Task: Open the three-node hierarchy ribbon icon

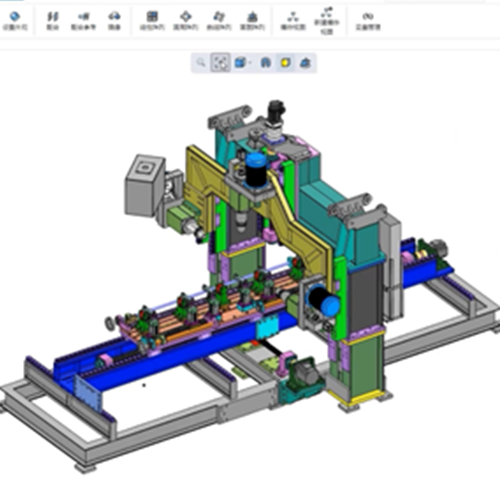Action: (293, 16)
